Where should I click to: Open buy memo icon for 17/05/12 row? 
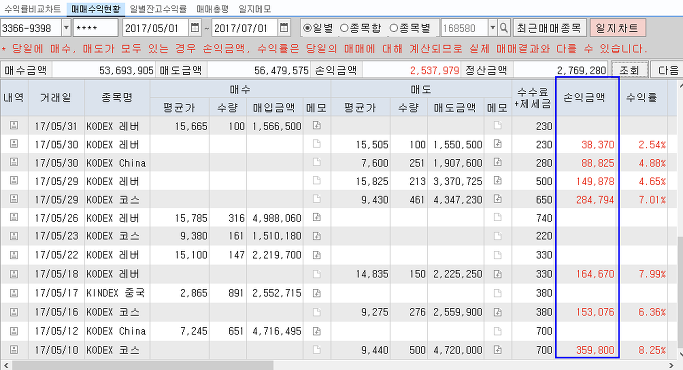point(317,331)
